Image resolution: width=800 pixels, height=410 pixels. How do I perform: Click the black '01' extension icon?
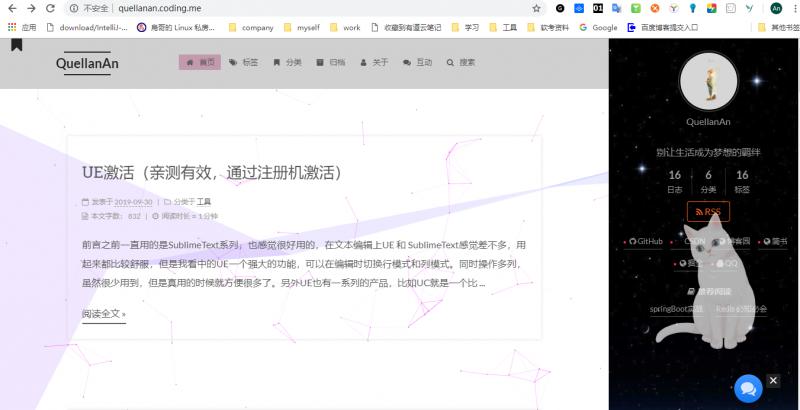pyautogui.click(x=597, y=8)
